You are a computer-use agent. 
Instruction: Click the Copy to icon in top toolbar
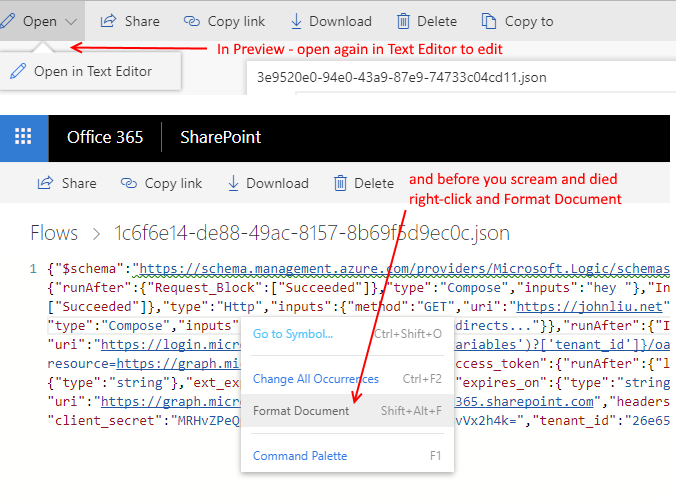[489, 21]
